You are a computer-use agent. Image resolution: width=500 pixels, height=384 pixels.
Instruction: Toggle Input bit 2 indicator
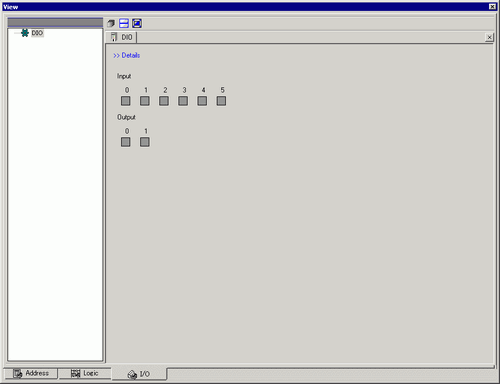point(164,101)
